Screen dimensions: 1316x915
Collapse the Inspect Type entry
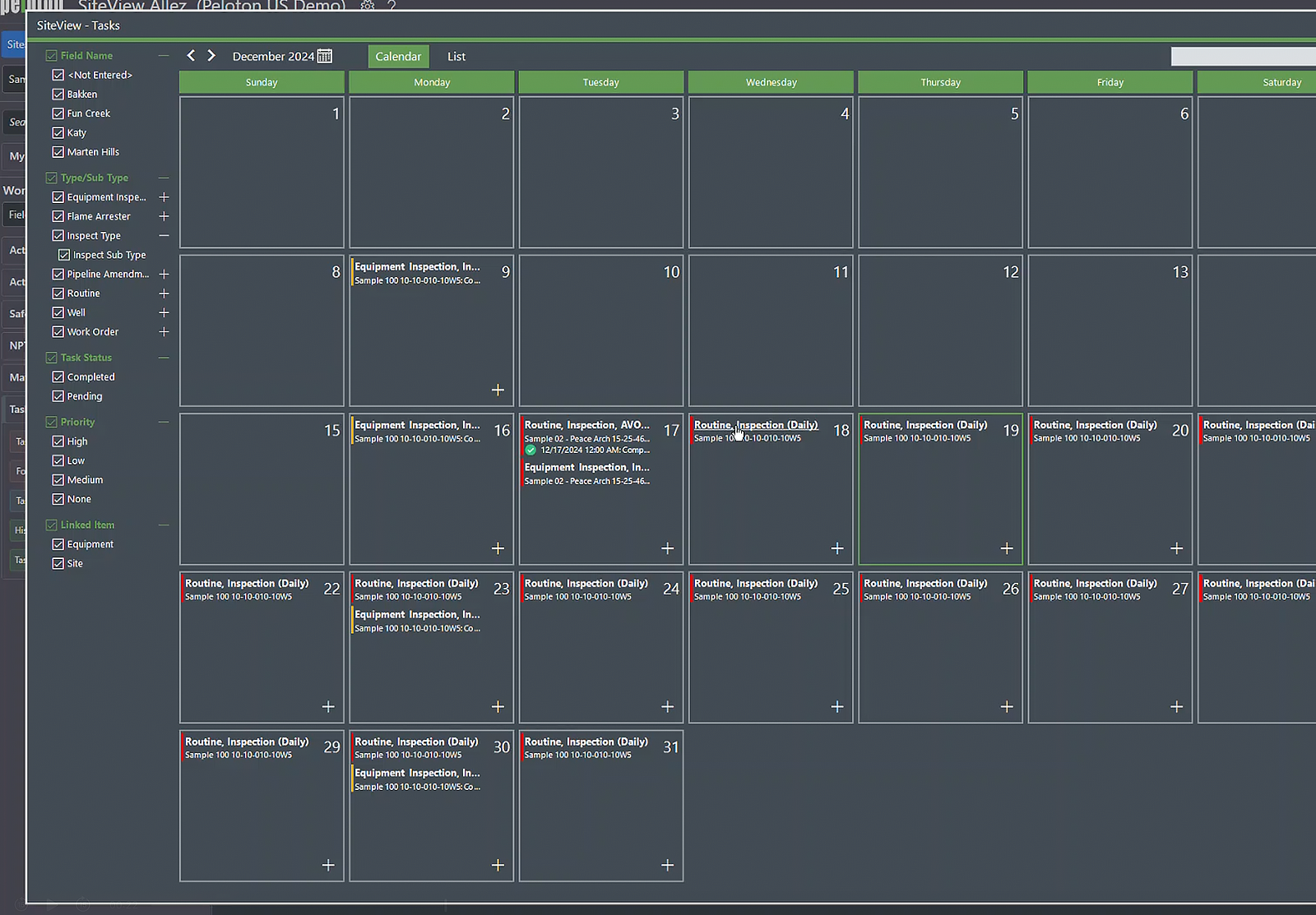(164, 235)
